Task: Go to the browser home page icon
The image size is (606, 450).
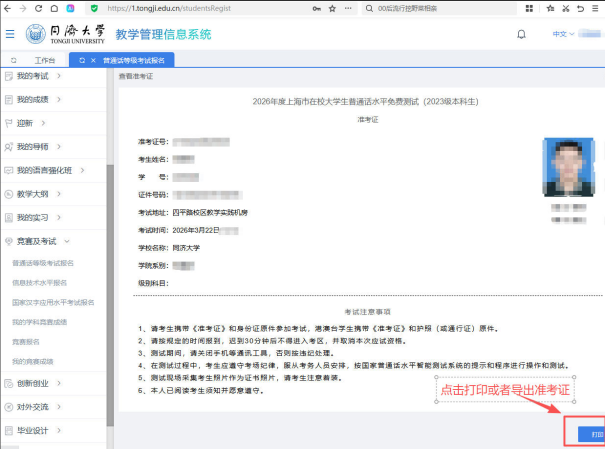Action: click(54, 8)
